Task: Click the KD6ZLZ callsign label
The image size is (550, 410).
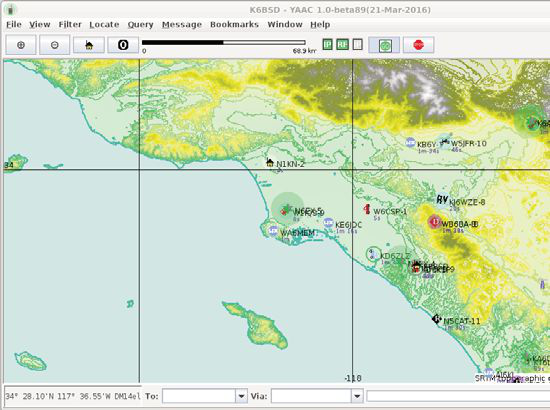Action: point(395,256)
